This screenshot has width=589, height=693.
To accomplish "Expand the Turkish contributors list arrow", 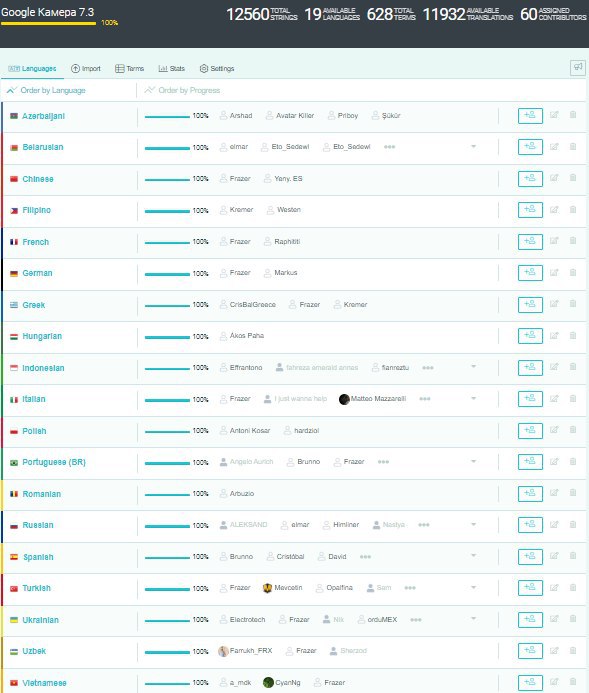I will tap(473, 587).
